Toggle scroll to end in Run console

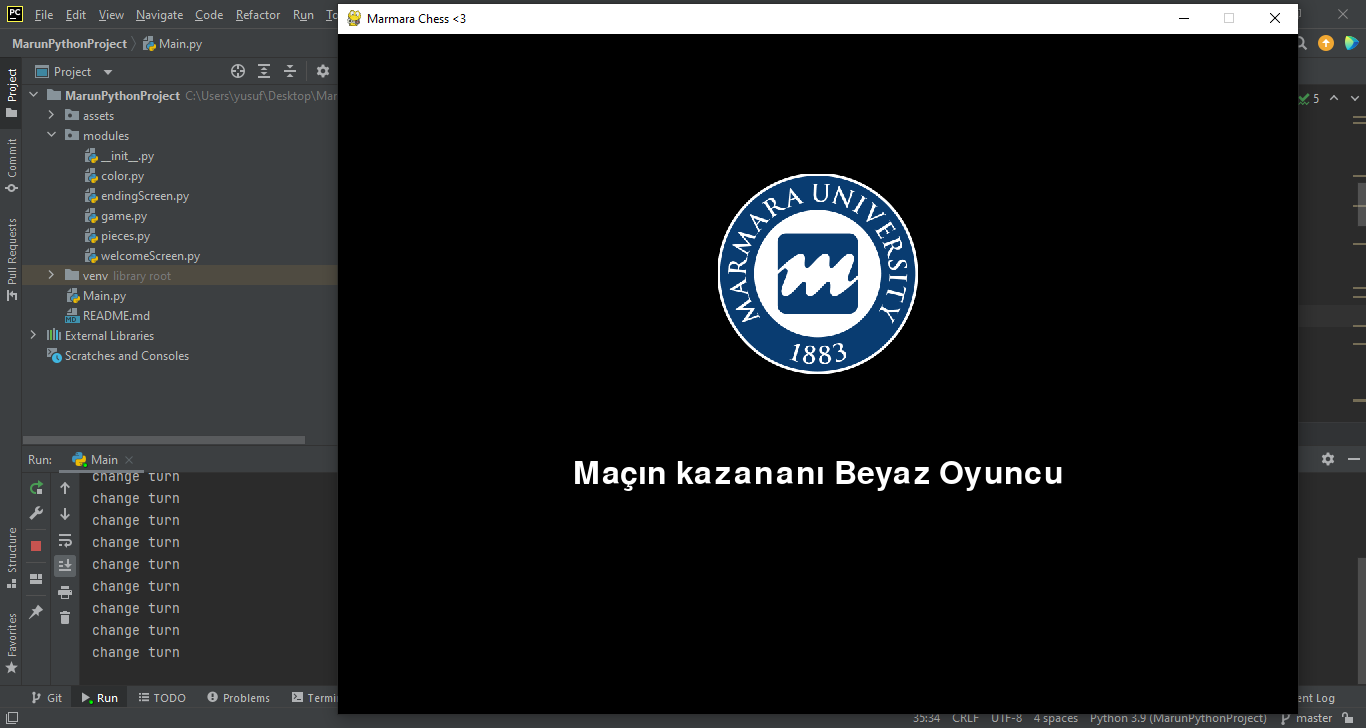coord(65,566)
